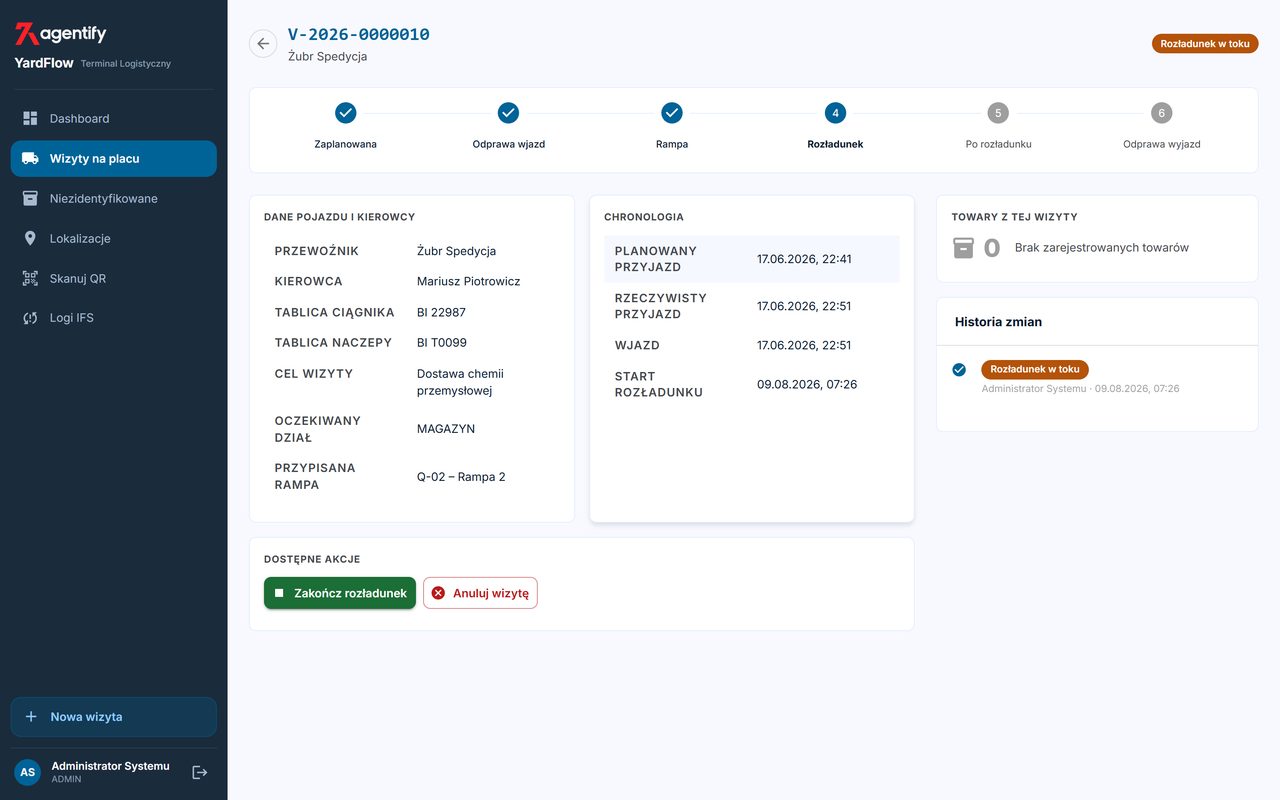This screenshot has height=800, width=1280.
Task: Open the Dashboard menu item
Action: tap(114, 118)
